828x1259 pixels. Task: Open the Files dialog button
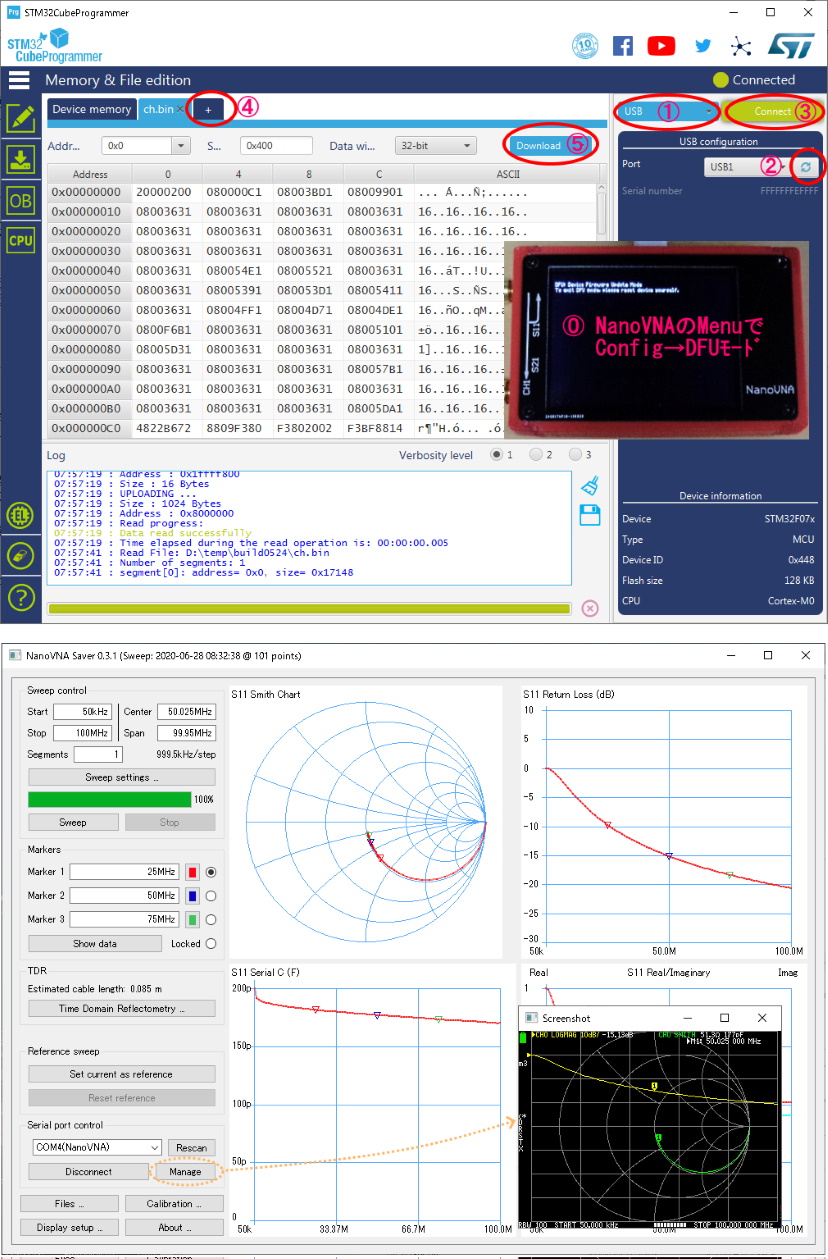pos(69,1203)
